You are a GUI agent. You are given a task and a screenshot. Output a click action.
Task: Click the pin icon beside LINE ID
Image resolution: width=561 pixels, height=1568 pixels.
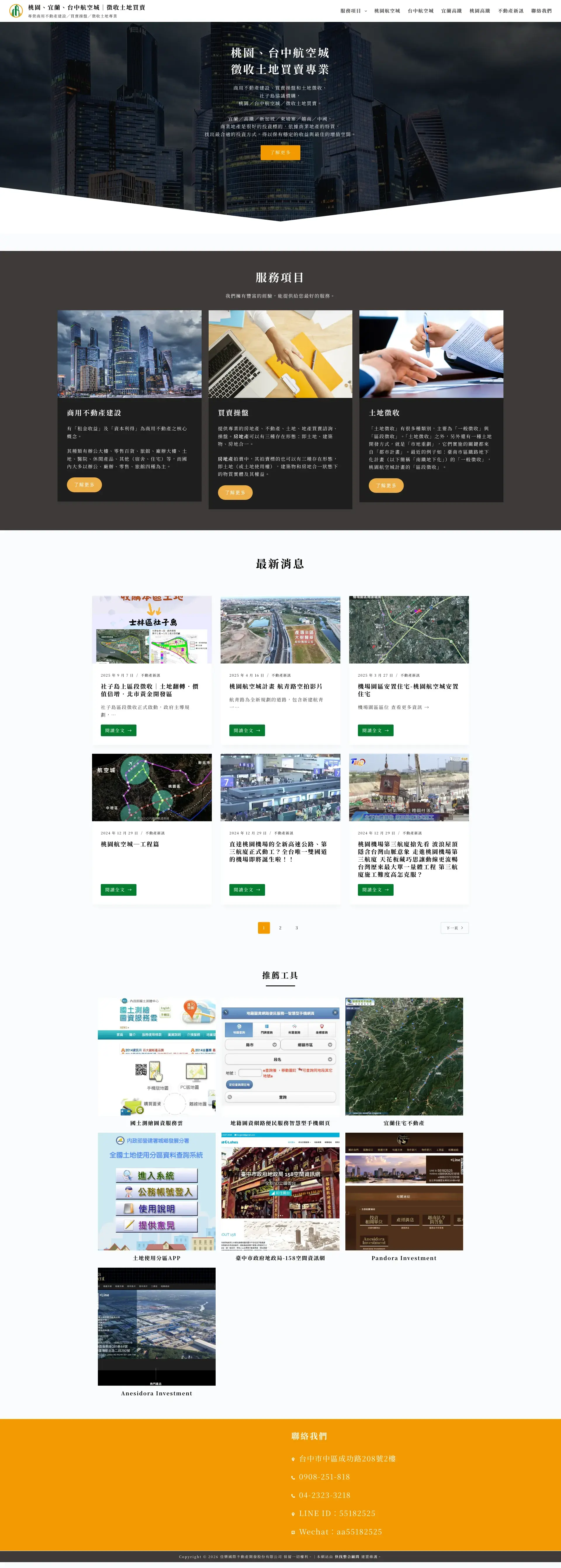[293, 1514]
